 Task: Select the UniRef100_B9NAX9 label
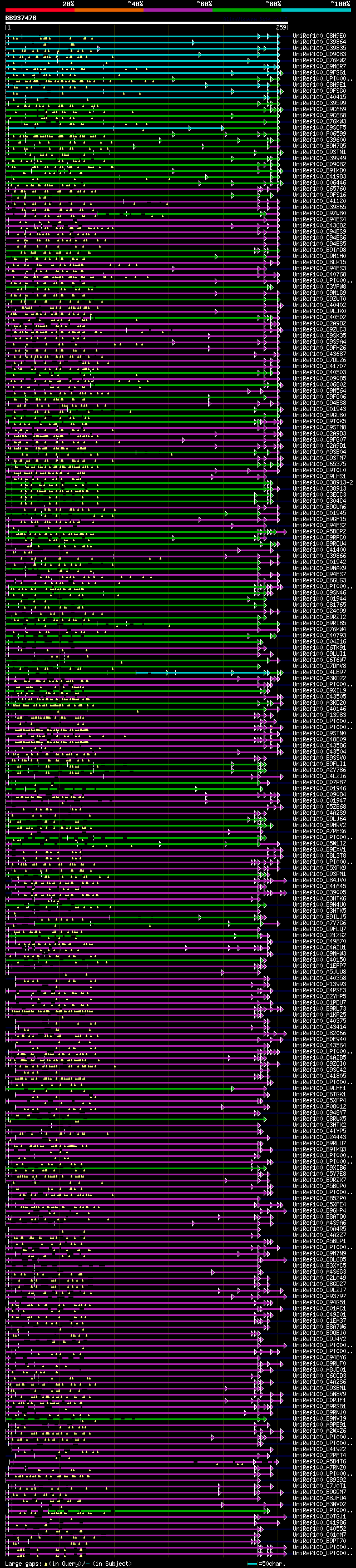(319, 568)
